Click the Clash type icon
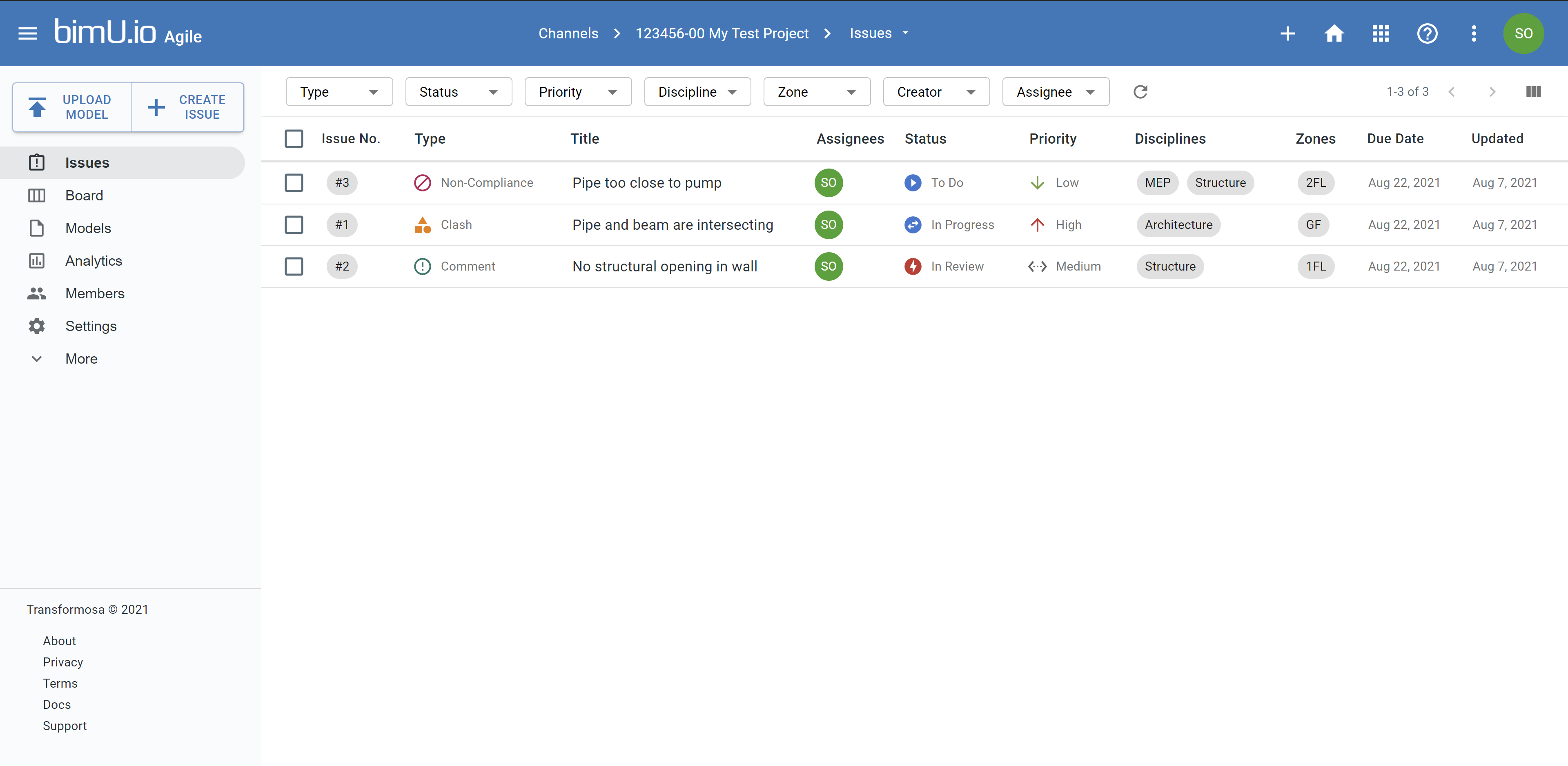The height and width of the screenshot is (766, 1568). pos(423,224)
